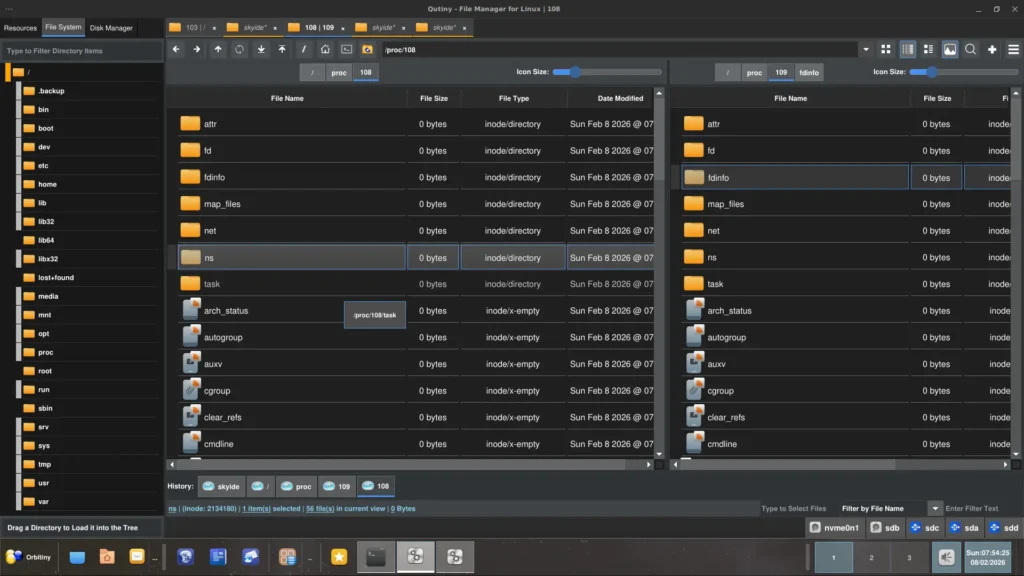Switch to the Disk Manager tab
1024x576 pixels.
(x=111, y=28)
